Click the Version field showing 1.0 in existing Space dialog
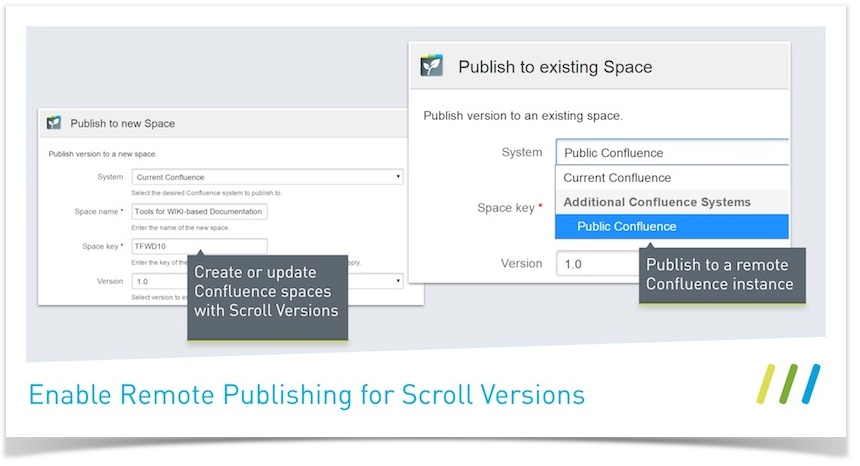 [598, 264]
